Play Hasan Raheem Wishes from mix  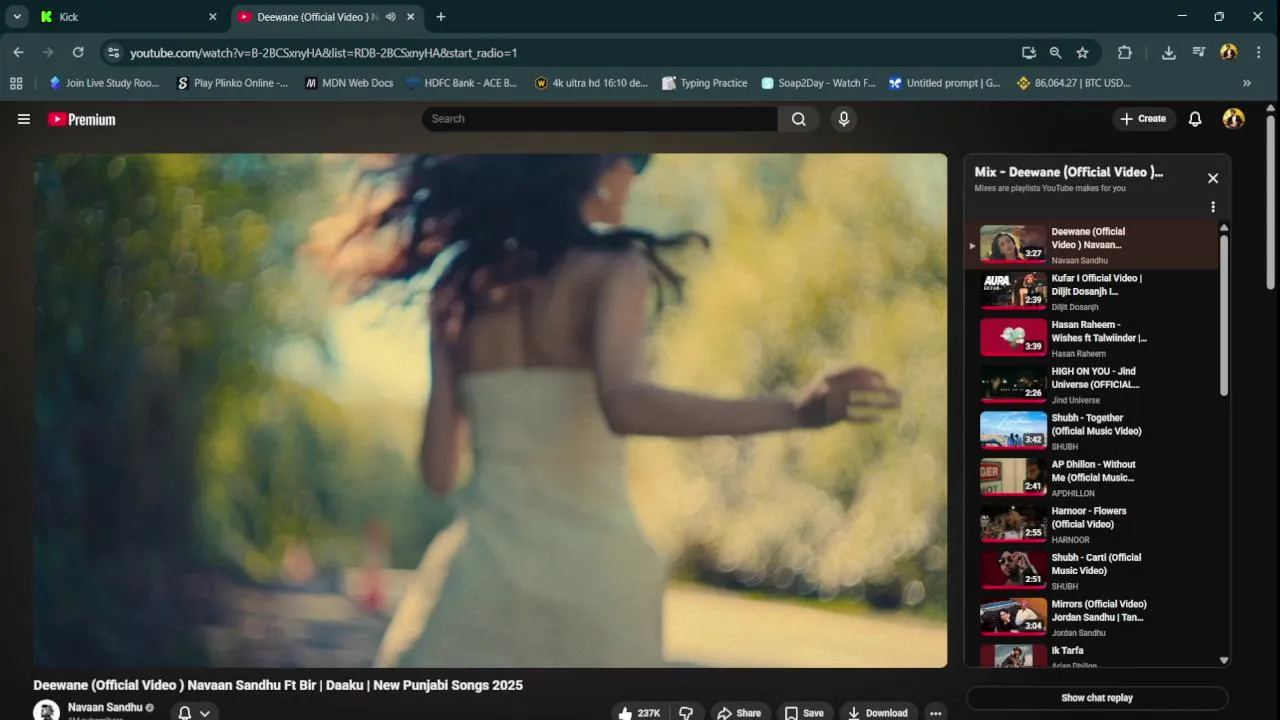click(x=1092, y=339)
